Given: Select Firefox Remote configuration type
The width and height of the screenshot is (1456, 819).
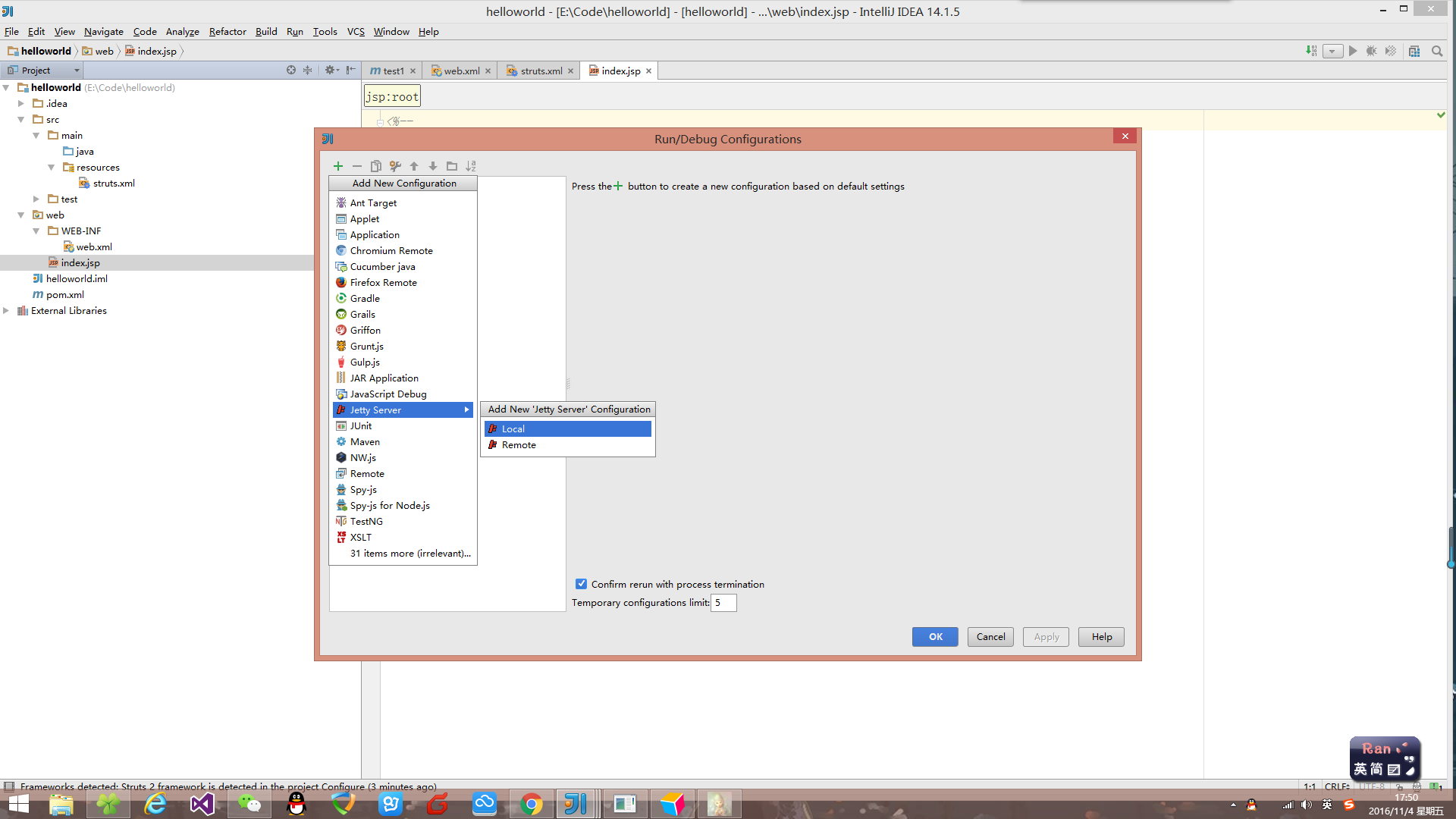Looking at the screenshot, I should [x=403, y=283].
